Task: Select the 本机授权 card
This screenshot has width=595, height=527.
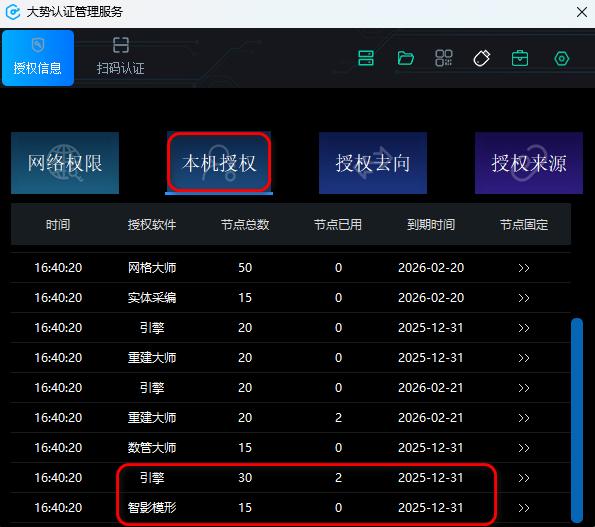Action: 219,163
